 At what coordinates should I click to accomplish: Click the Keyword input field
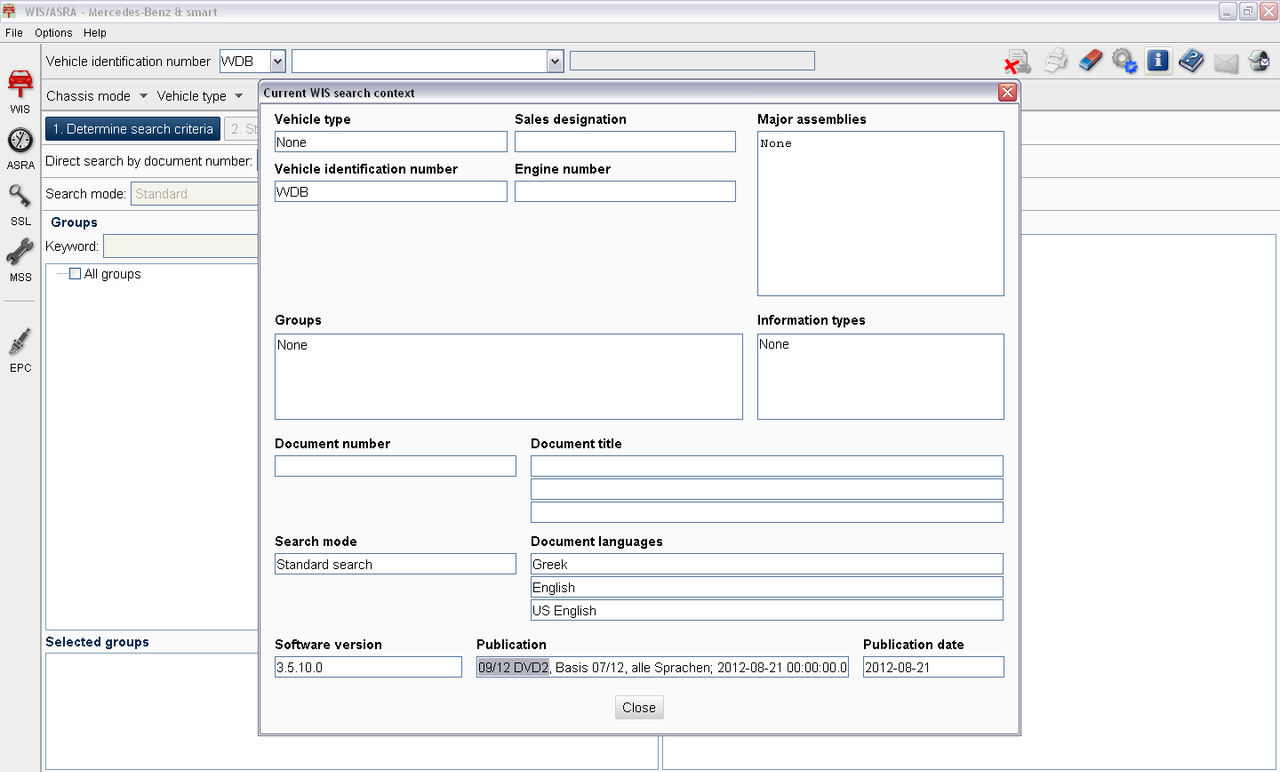click(x=180, y=246)
